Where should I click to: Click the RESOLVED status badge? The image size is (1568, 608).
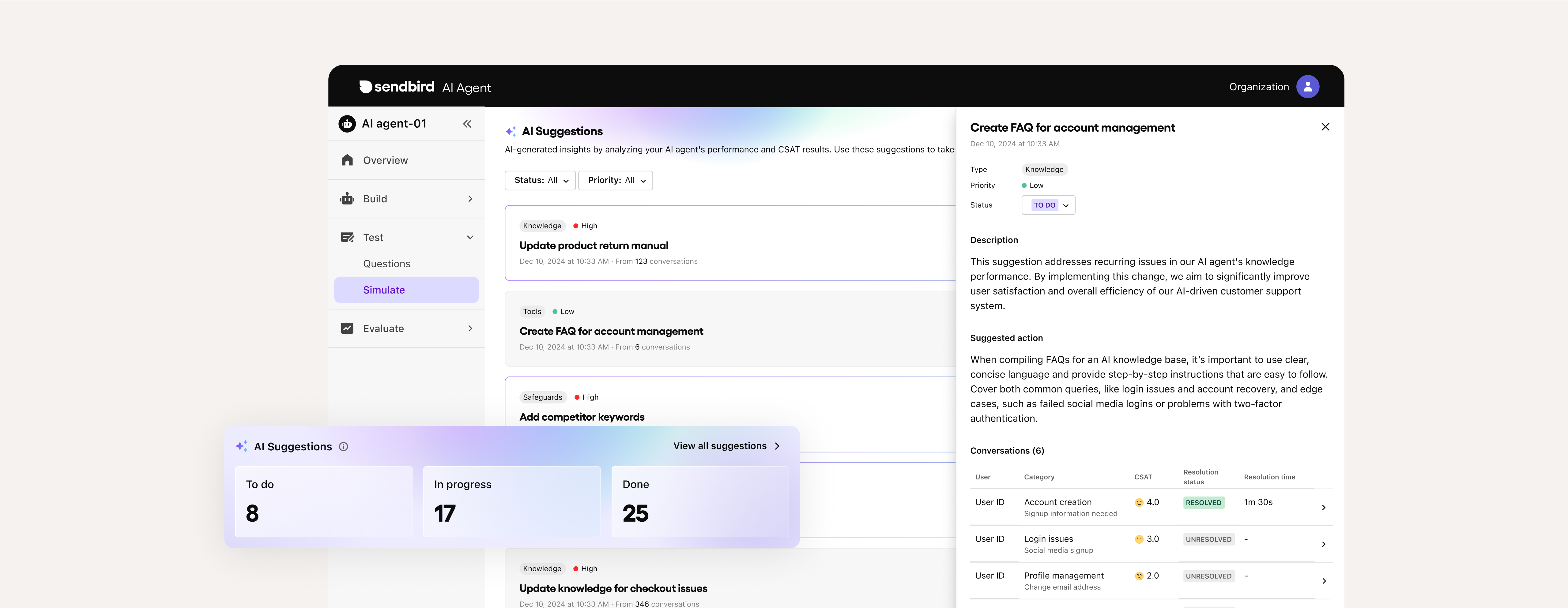1203,503
